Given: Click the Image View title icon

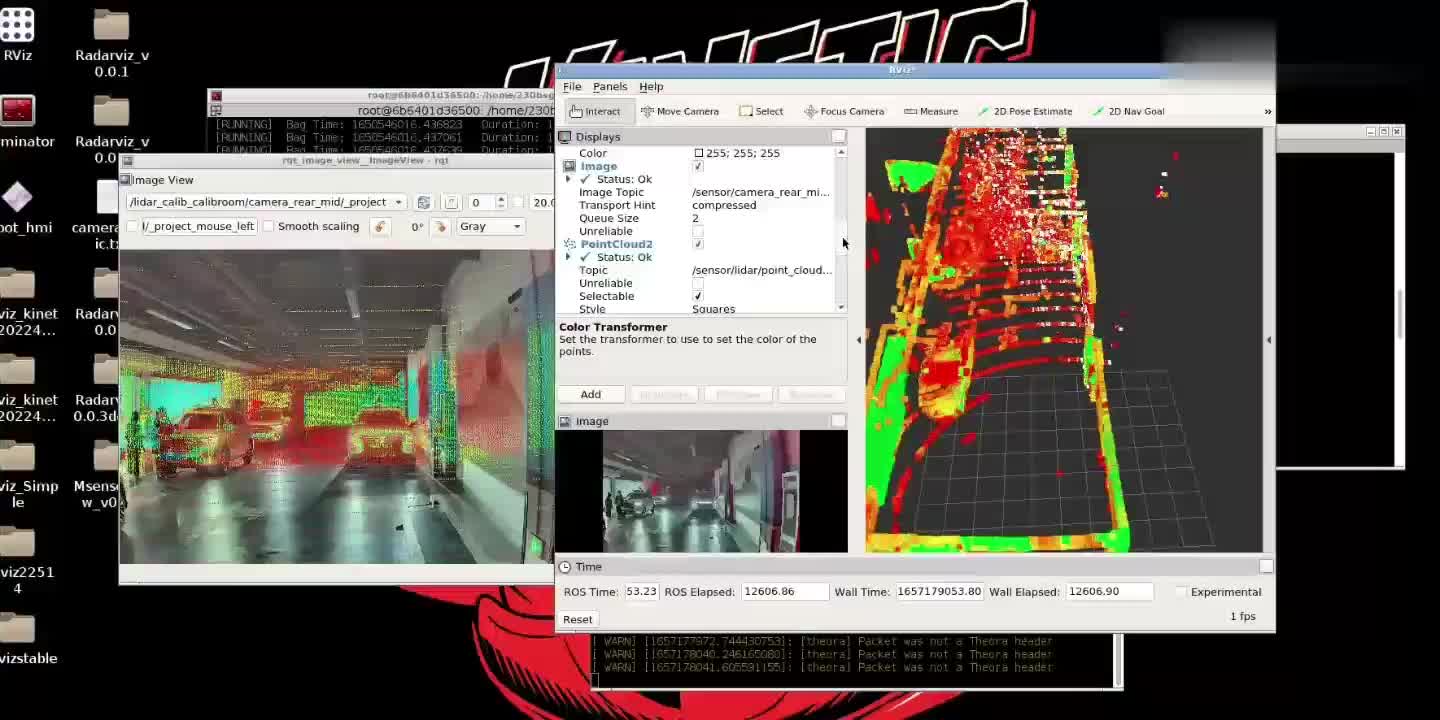Looking at the screenshot, I should (126, 180).
